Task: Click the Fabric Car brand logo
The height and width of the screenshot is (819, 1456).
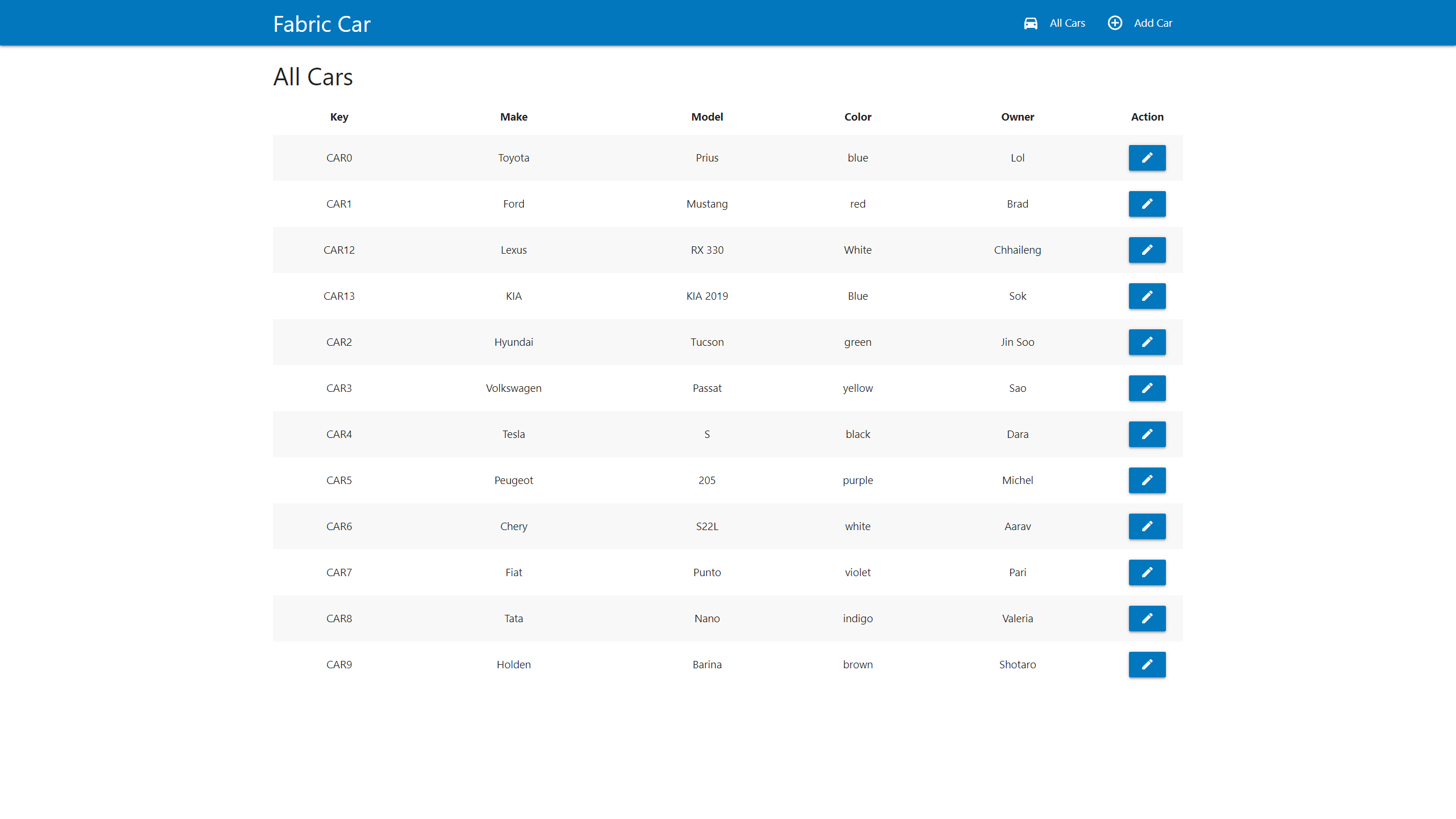Action: [322, 24]
